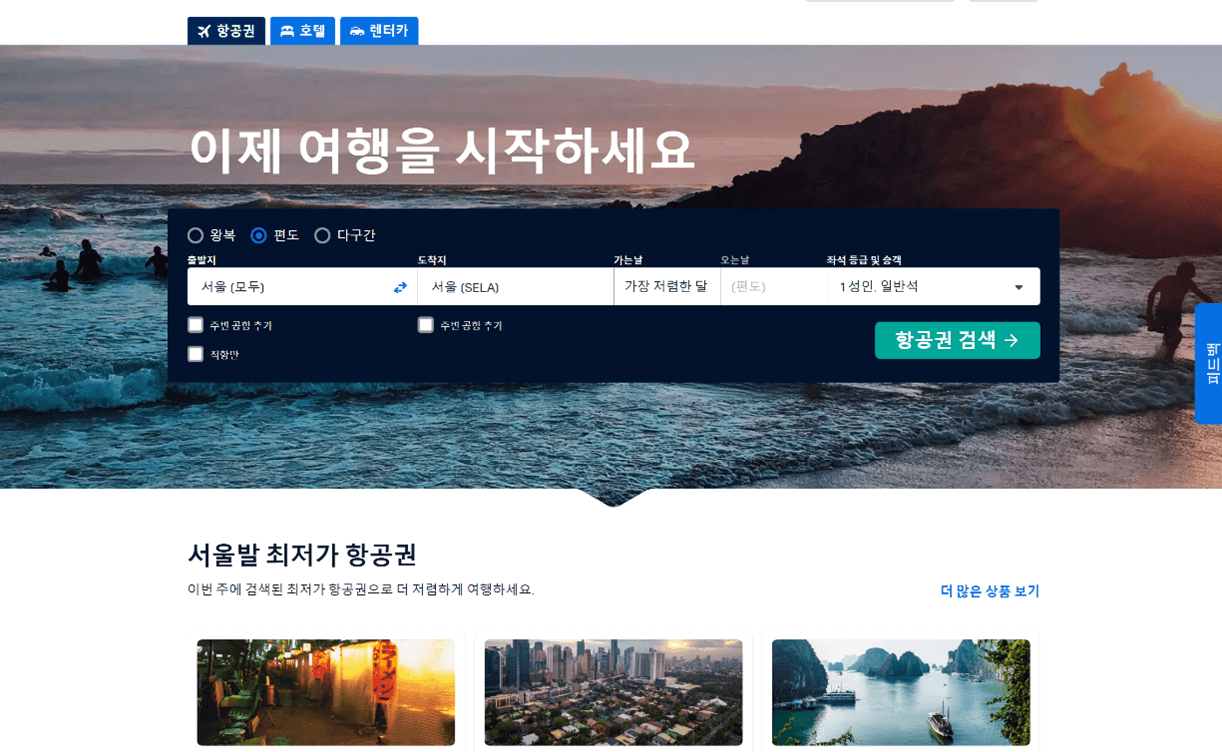
Task: Select the 왕복 round-trip radio button
Action: point(195,235)
